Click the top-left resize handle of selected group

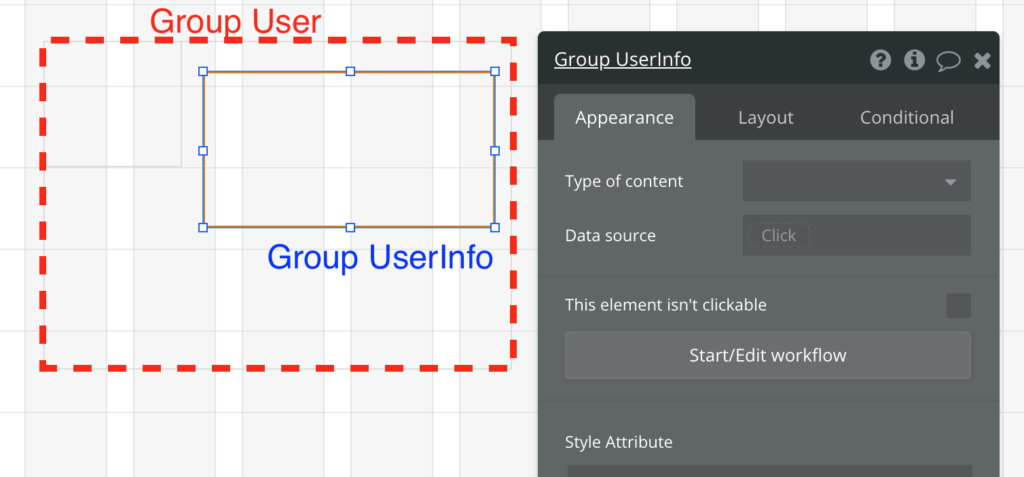tap(203, 71)
